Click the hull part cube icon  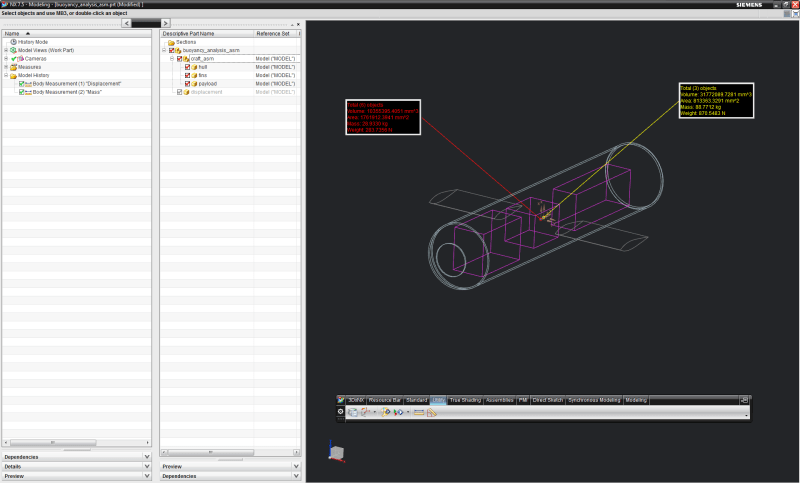(194, 67)
